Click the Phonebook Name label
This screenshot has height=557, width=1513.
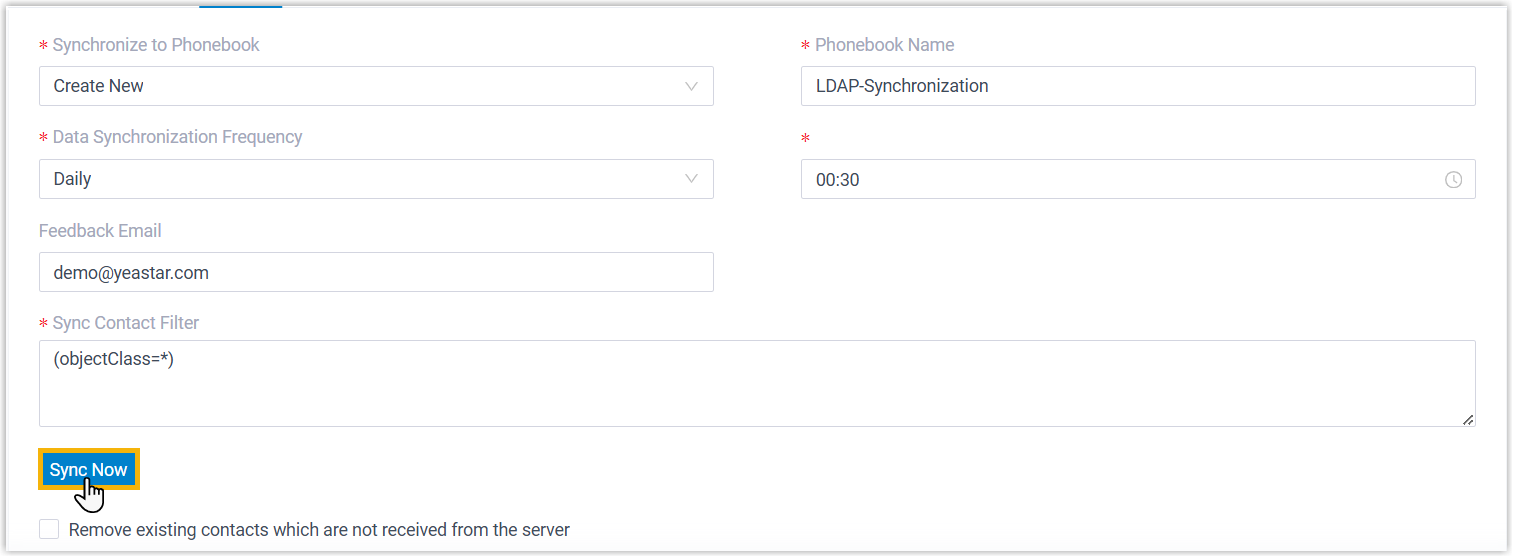coord(884,45)
